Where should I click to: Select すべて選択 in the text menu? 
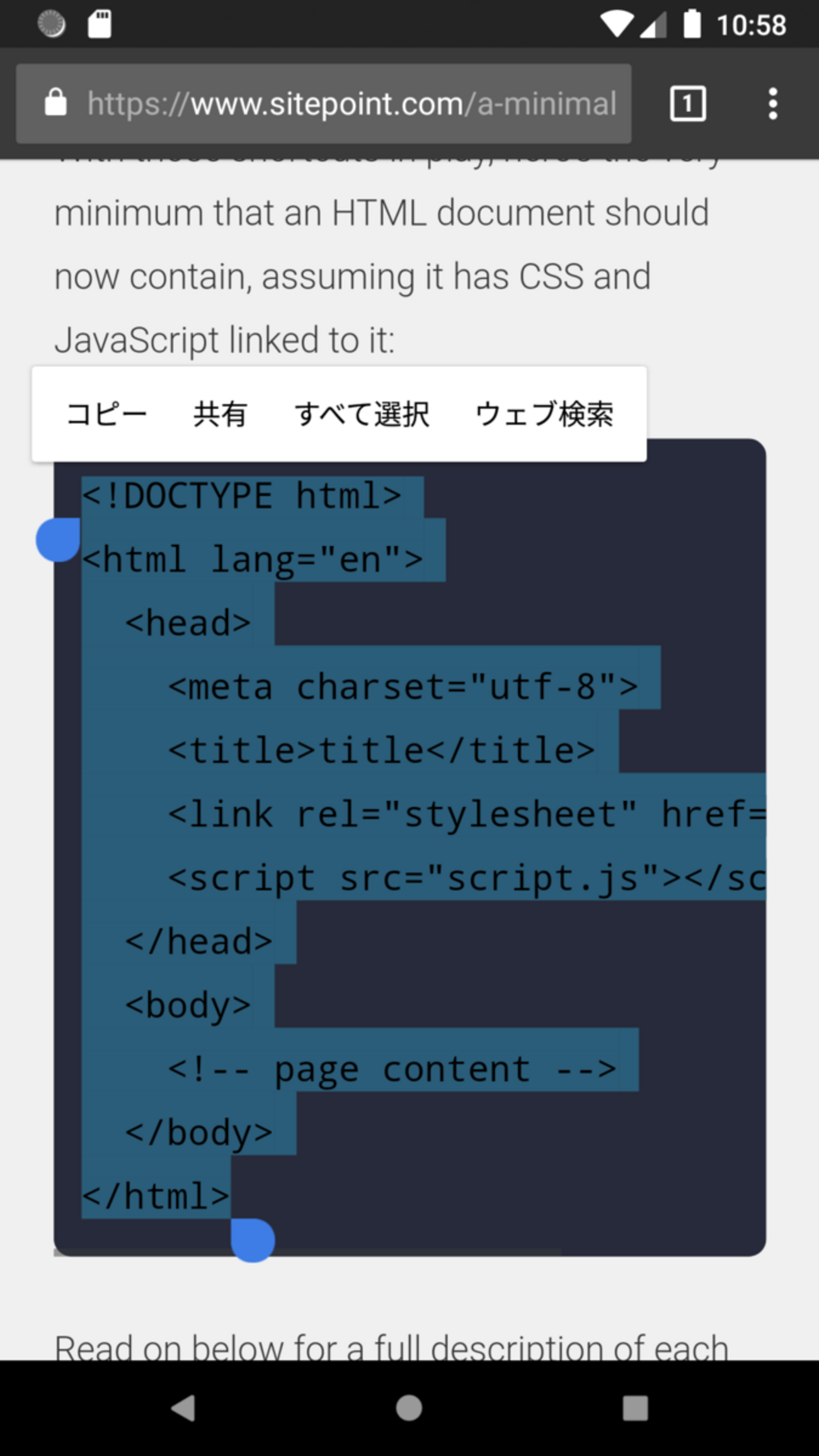point(362,415)
